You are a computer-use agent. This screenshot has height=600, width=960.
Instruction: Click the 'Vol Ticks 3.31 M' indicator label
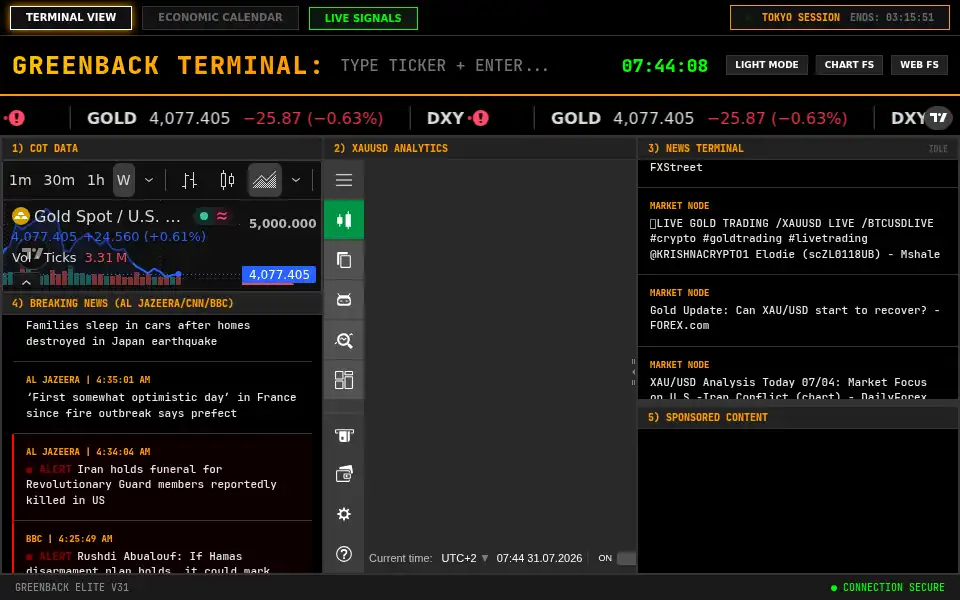tap(69, 257)
